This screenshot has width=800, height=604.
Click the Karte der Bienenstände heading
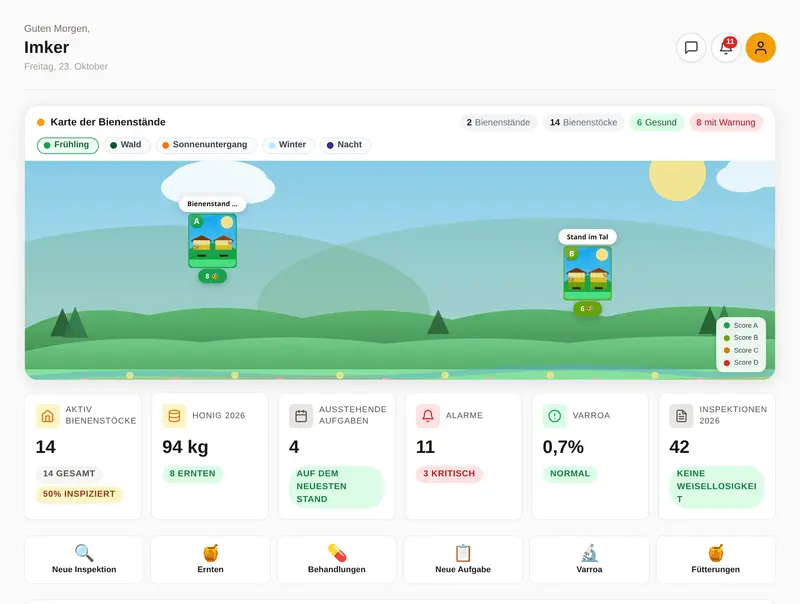(108, 122)
